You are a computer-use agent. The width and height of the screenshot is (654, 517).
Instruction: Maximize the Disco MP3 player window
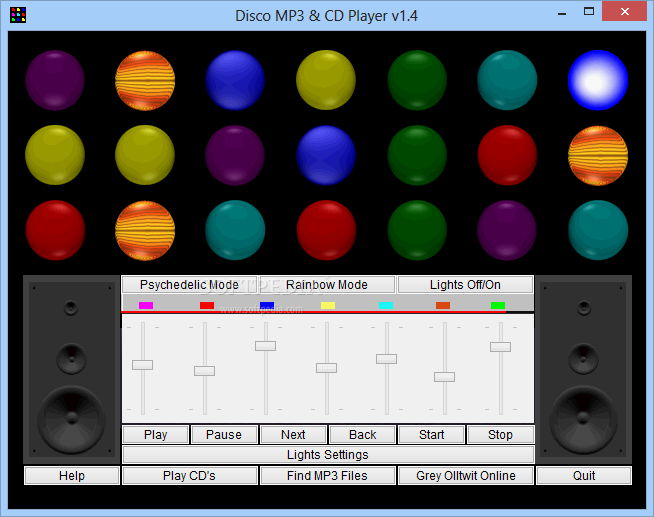(589, 12)
